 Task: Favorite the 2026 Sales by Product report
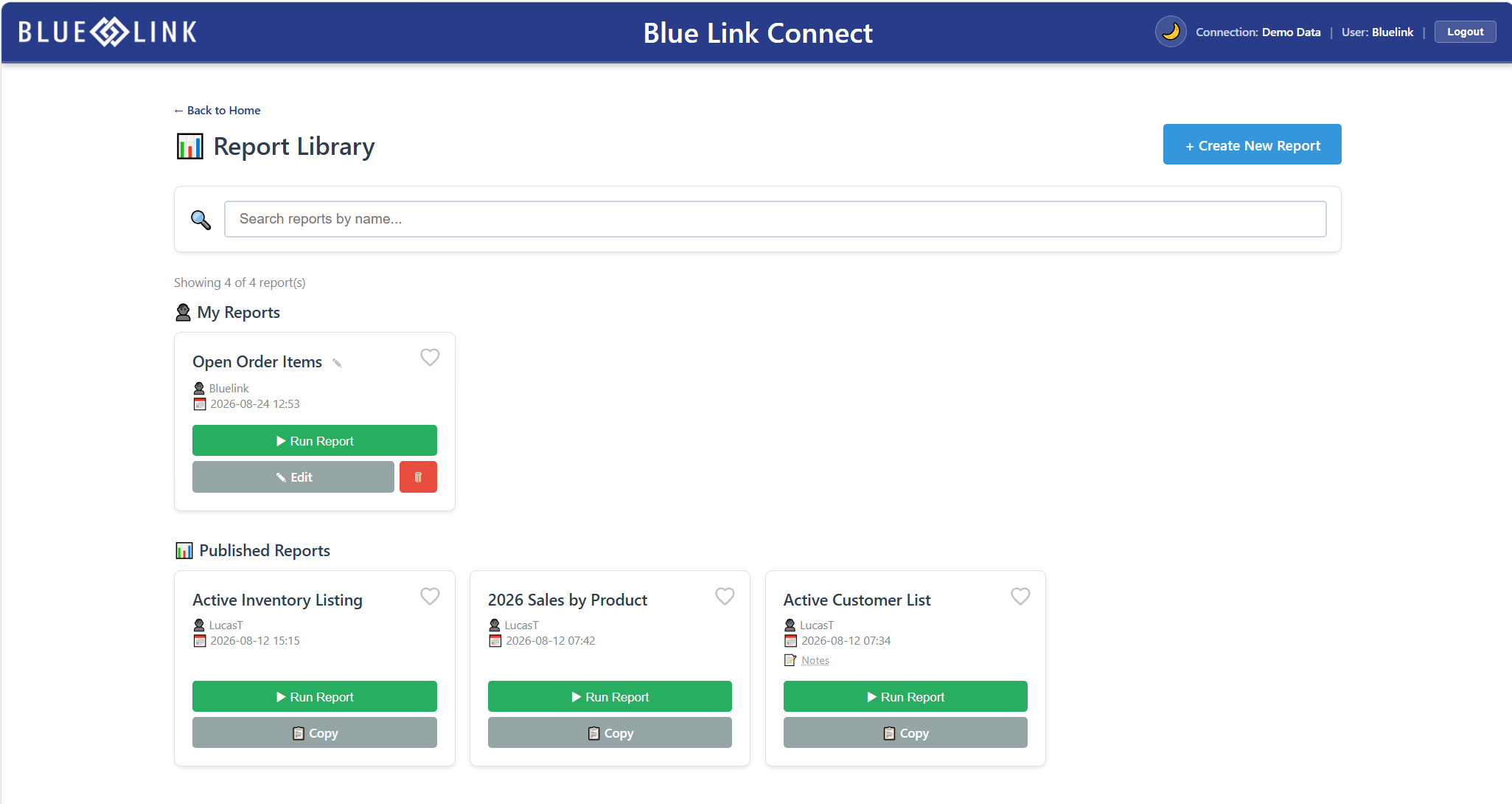click(725, 596)
